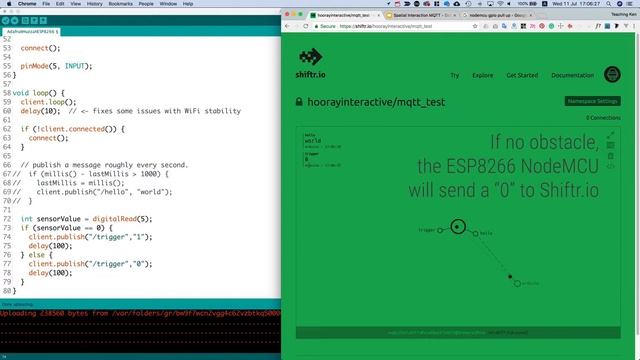Click the central broker node in graph
This screenshot has height=360, width=640.
(x=458, y=227)
